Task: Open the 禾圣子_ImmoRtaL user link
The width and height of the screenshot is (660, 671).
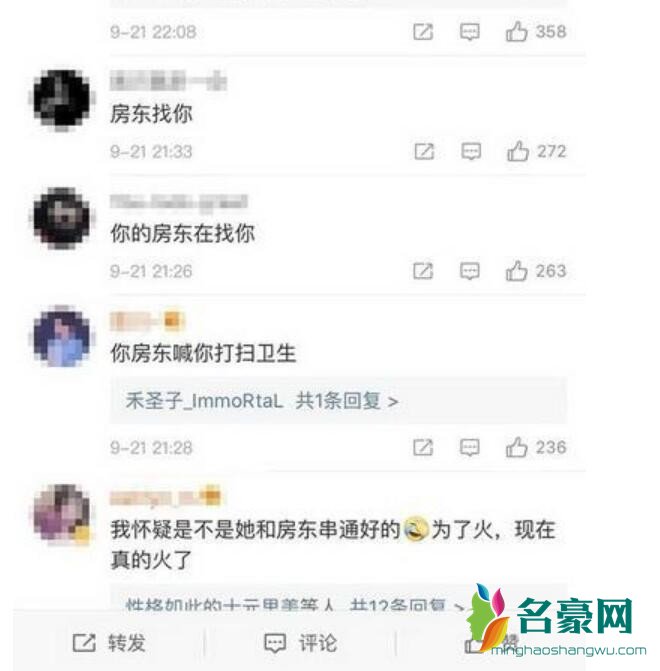Action: (204, 401)
